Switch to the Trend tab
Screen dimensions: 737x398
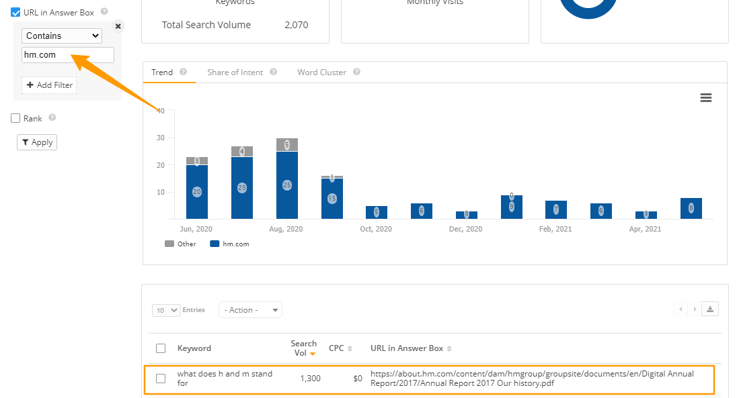162,72
